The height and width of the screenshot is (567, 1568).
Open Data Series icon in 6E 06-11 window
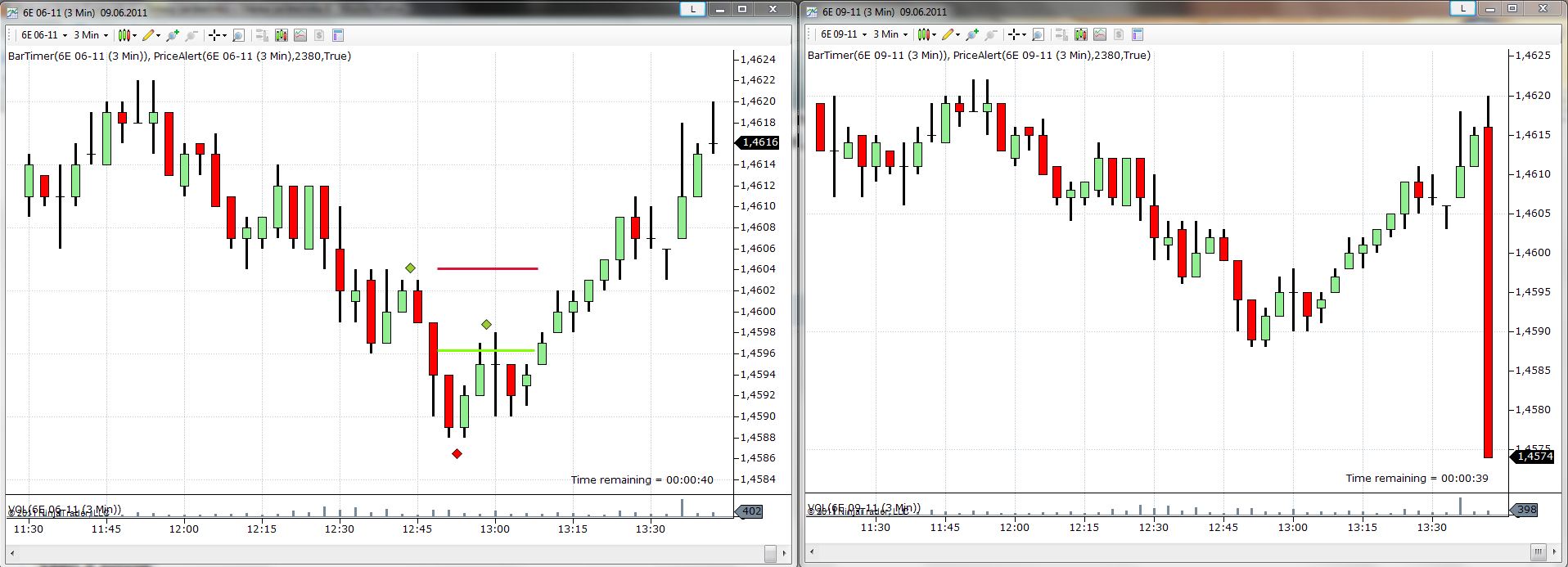281,35
